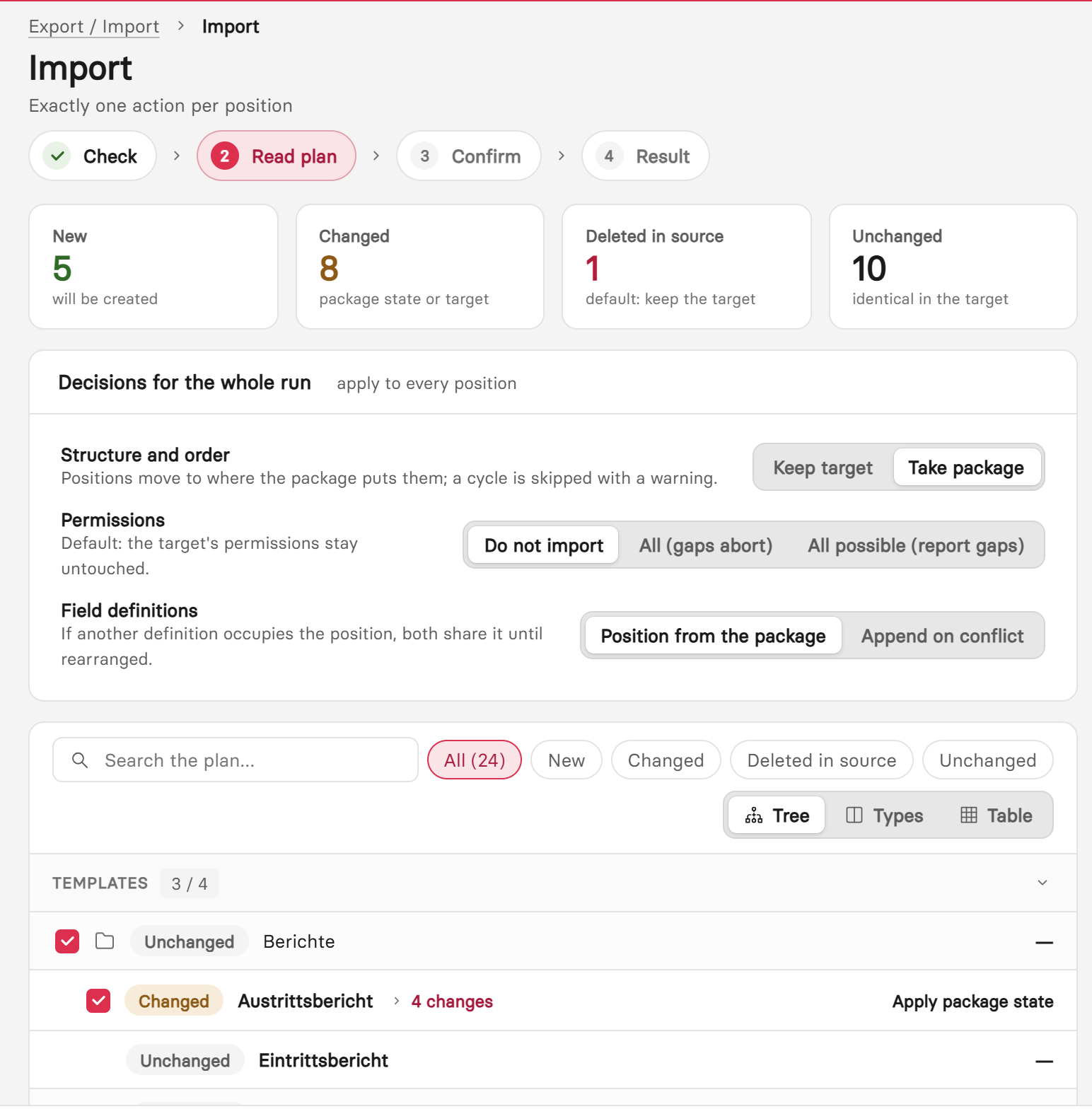The width and height of the screenshot is (1092, 1109).
Task: Click the magnifier icon in the plan search
Action: (x=80, y=760)
